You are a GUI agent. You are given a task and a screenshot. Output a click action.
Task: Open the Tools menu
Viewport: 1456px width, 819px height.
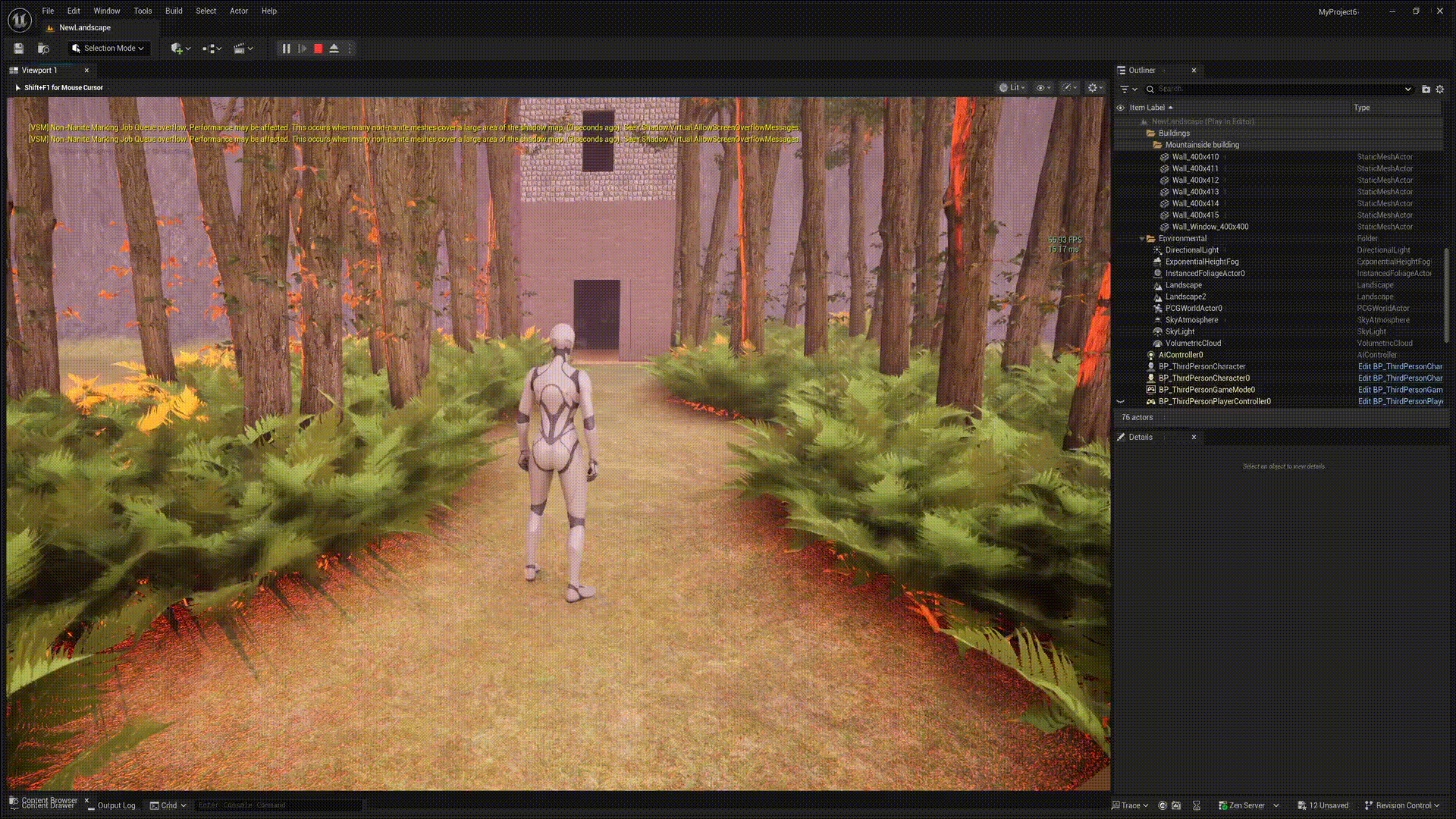pyautogui.click(x=143, y=11)
